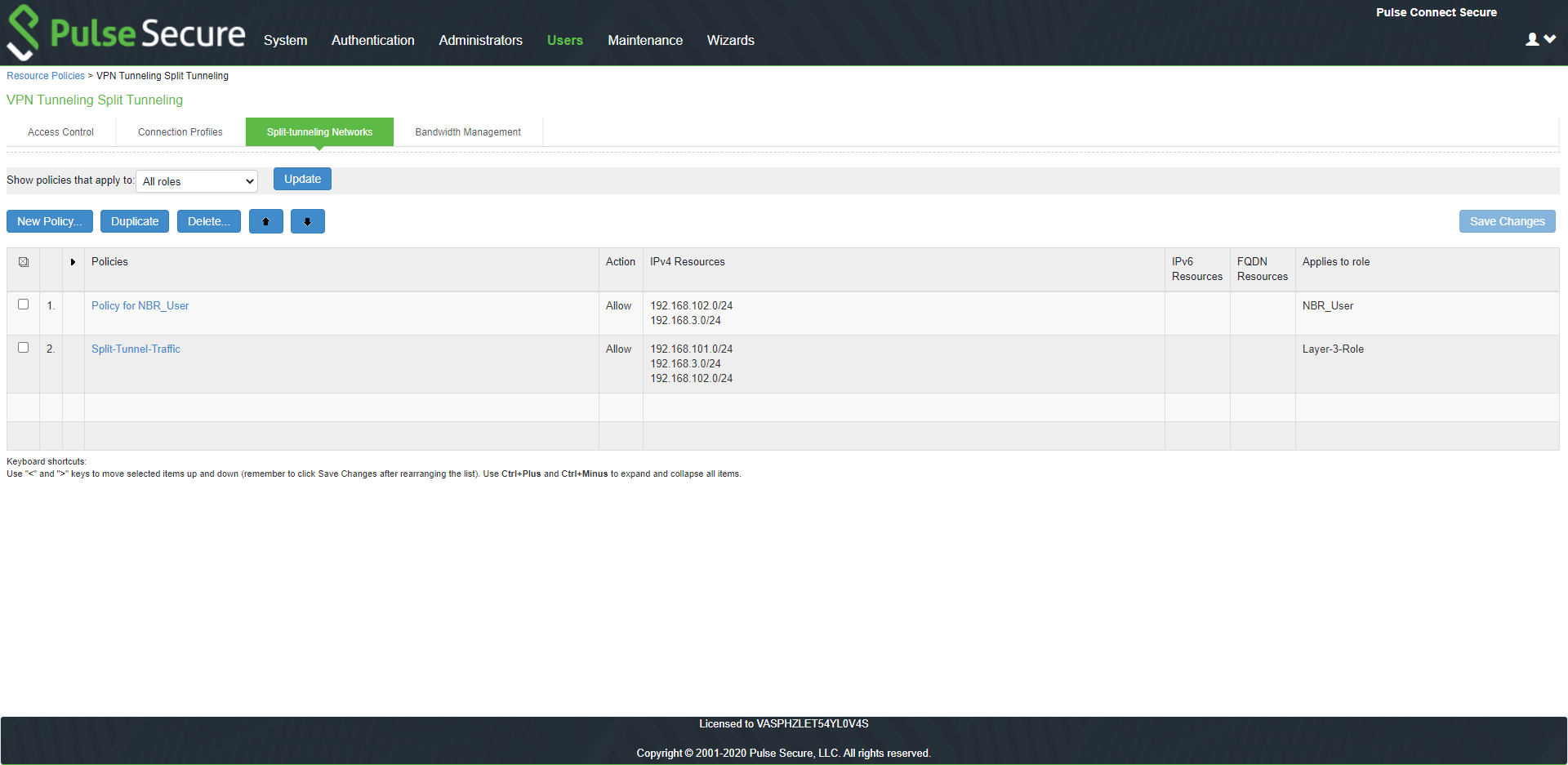This screenshot has width=1568, height=765.
Task: Move selected policy down with arrow button
Action: [x=308, y=221]
